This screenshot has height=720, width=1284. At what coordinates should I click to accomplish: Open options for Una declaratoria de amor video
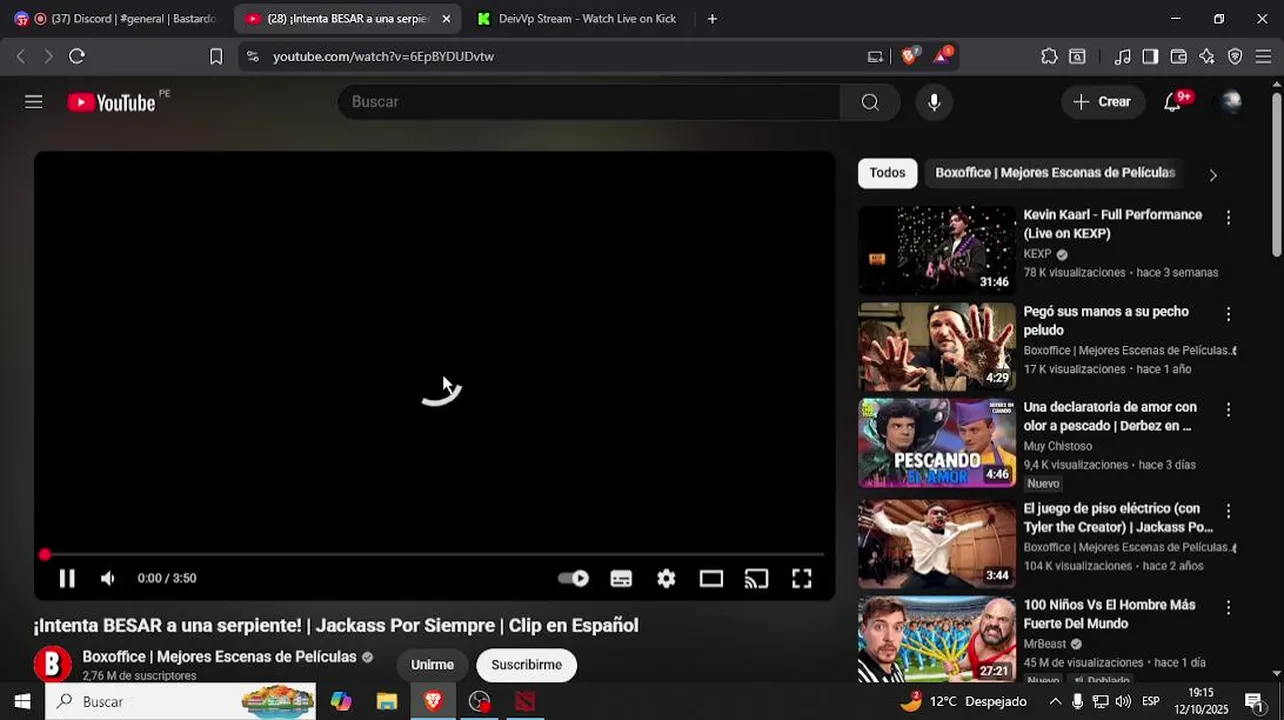(x=1228, y=410)
